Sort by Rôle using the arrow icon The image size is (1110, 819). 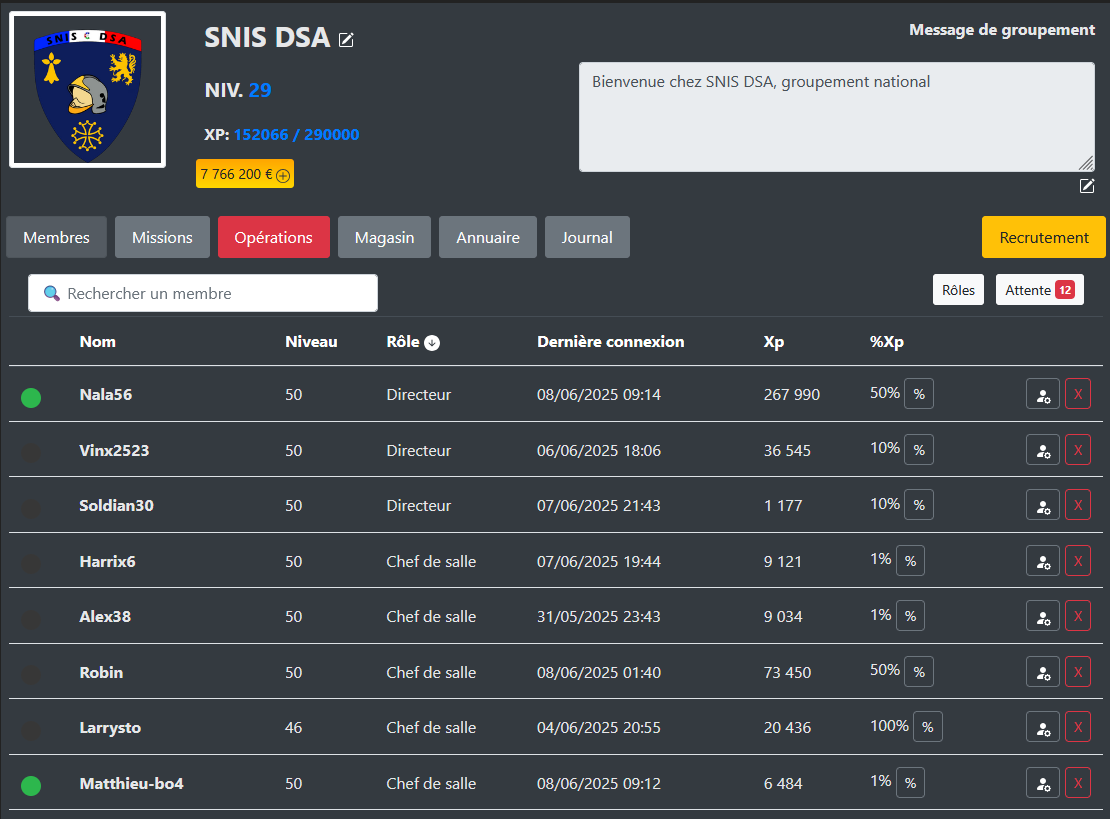(x=432, y=343)
